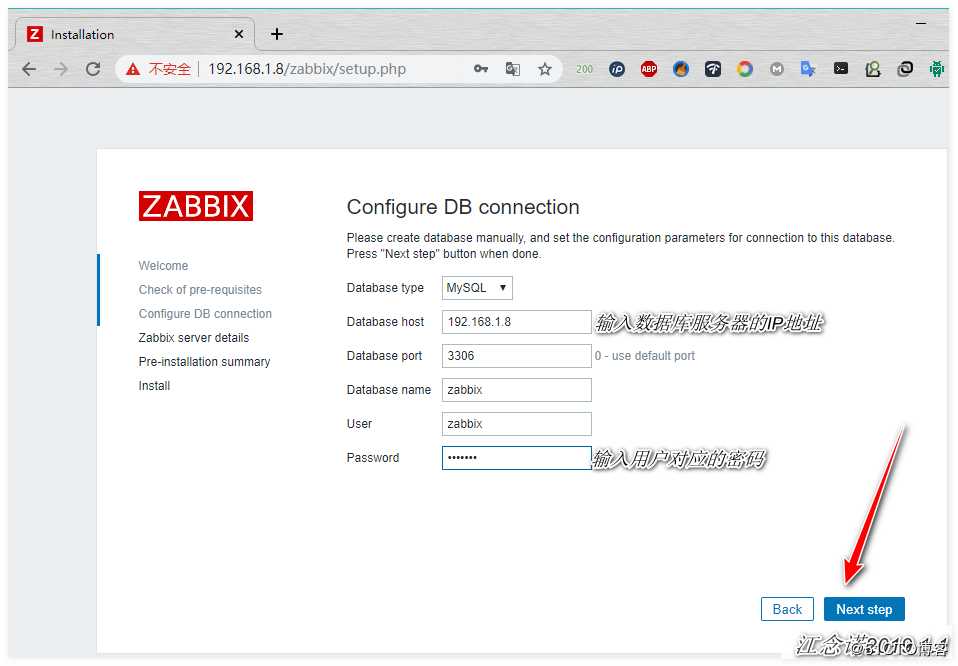The image size is (958, 666).
Task: Open the Google Translate extension icon
Action: 808,69
